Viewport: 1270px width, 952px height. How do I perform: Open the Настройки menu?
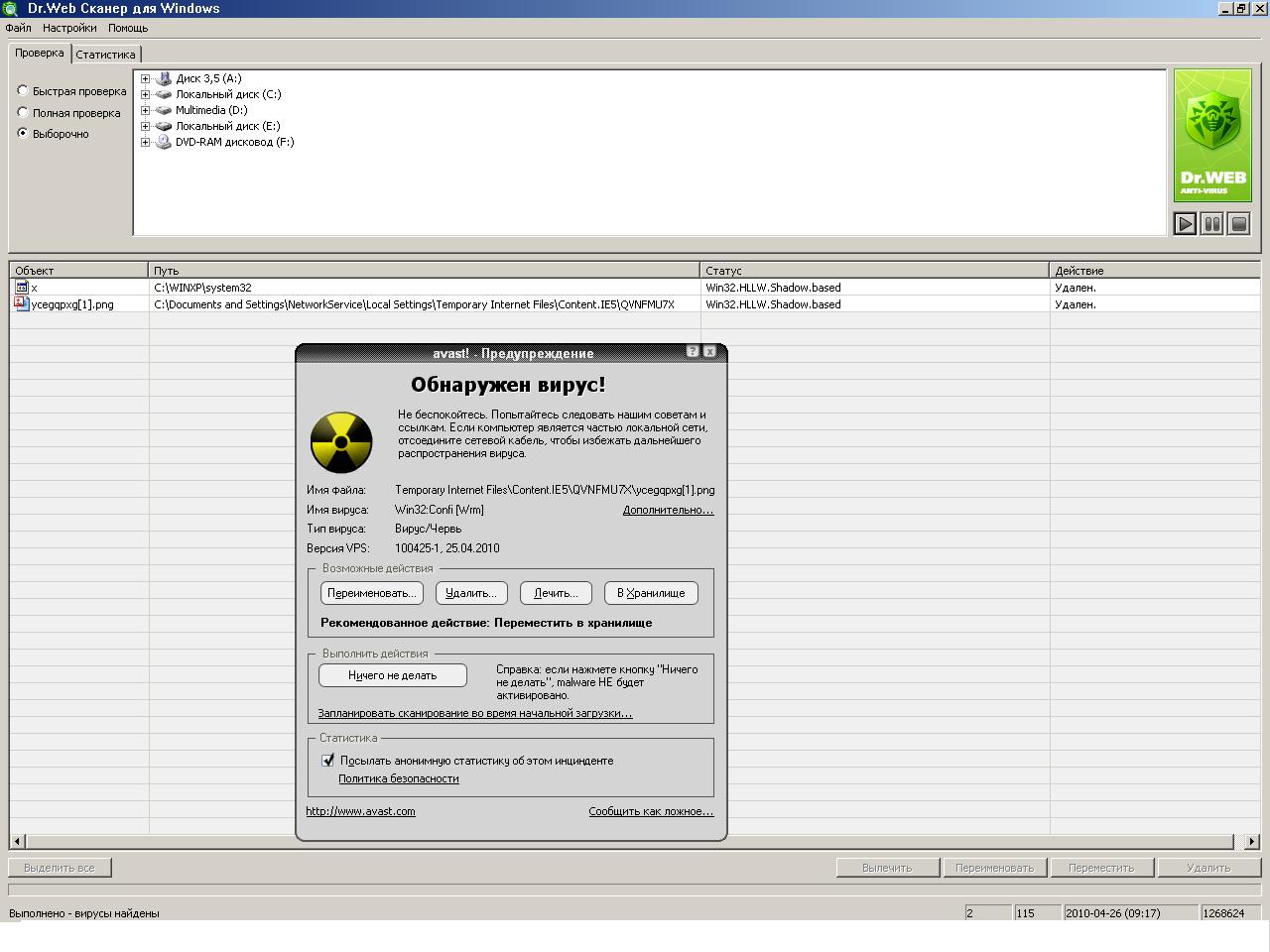[69, 28]
